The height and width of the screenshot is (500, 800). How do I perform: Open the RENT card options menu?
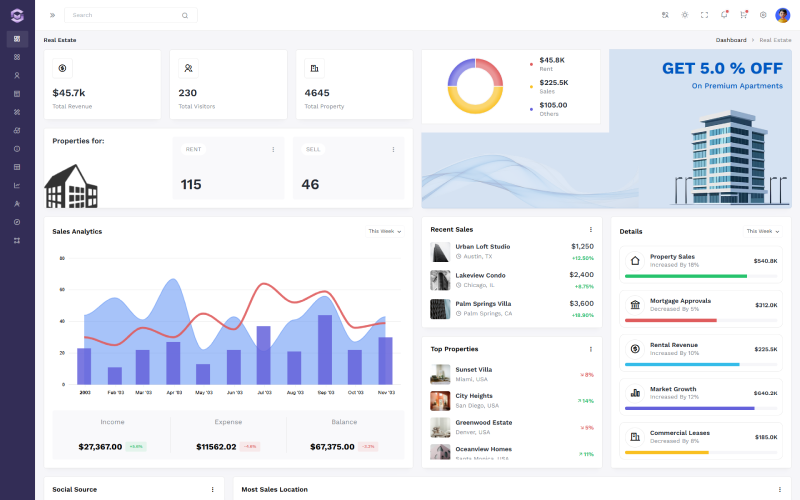coord(273,149)
